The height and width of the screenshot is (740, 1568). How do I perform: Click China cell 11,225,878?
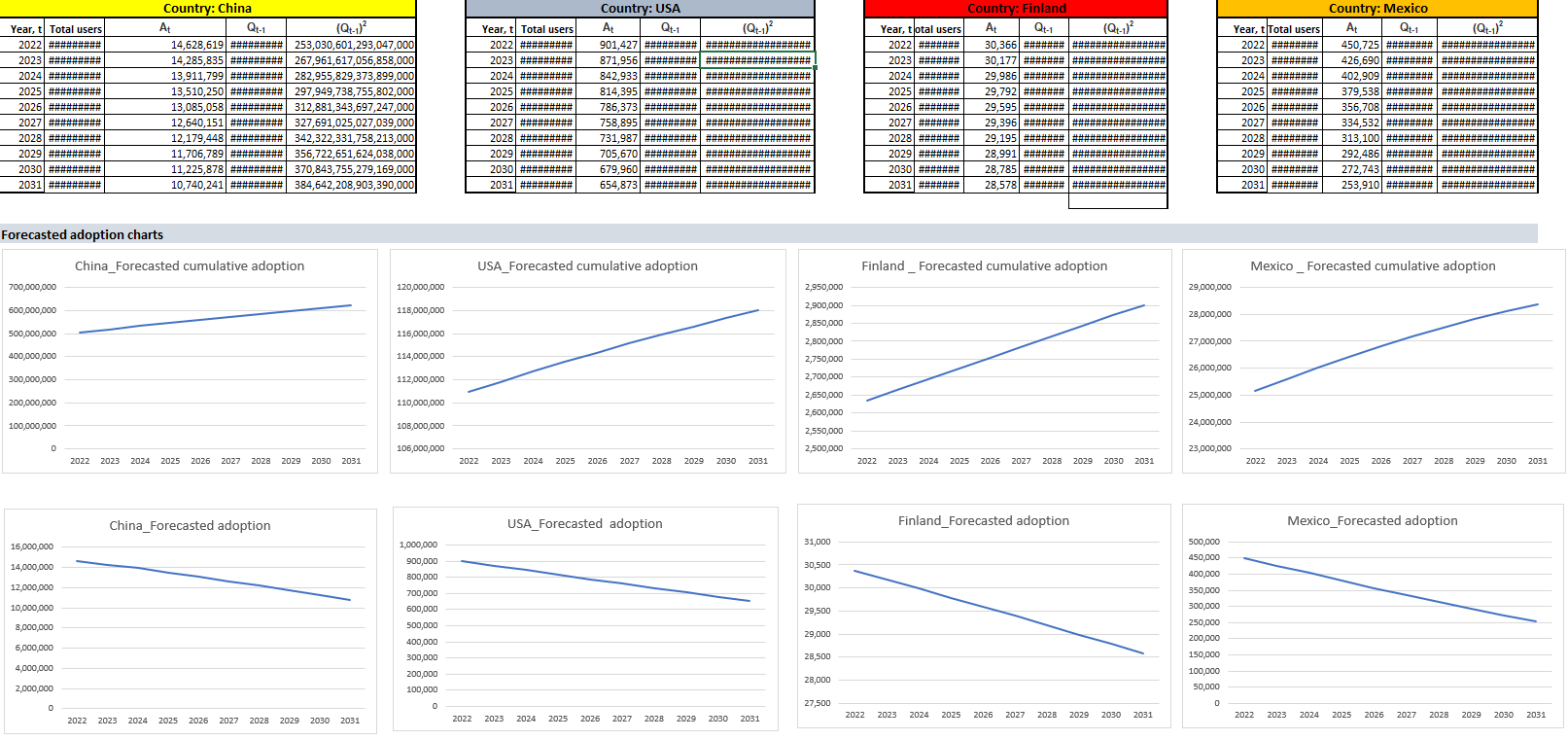(x=165, y=169)
